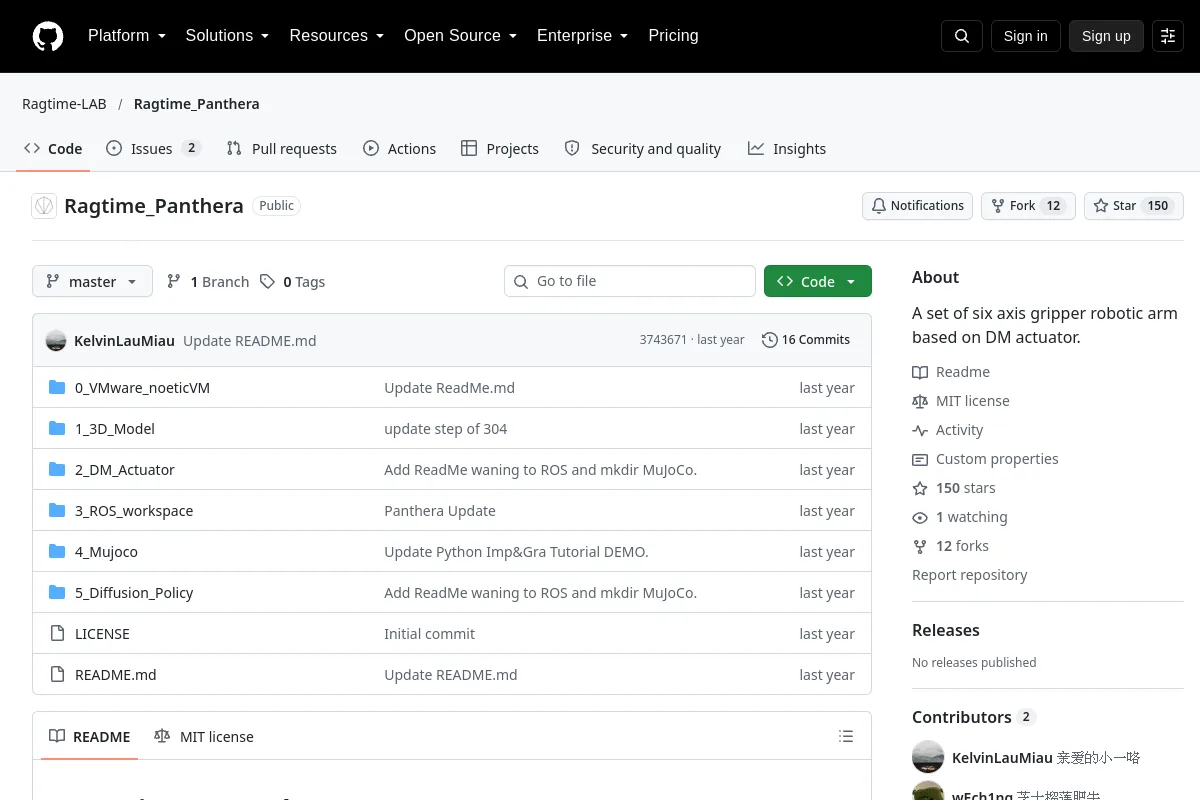Viewport: 1200px width, 800px height.
Task: Expand the Platform menu
Action: [x=127, y=36]
